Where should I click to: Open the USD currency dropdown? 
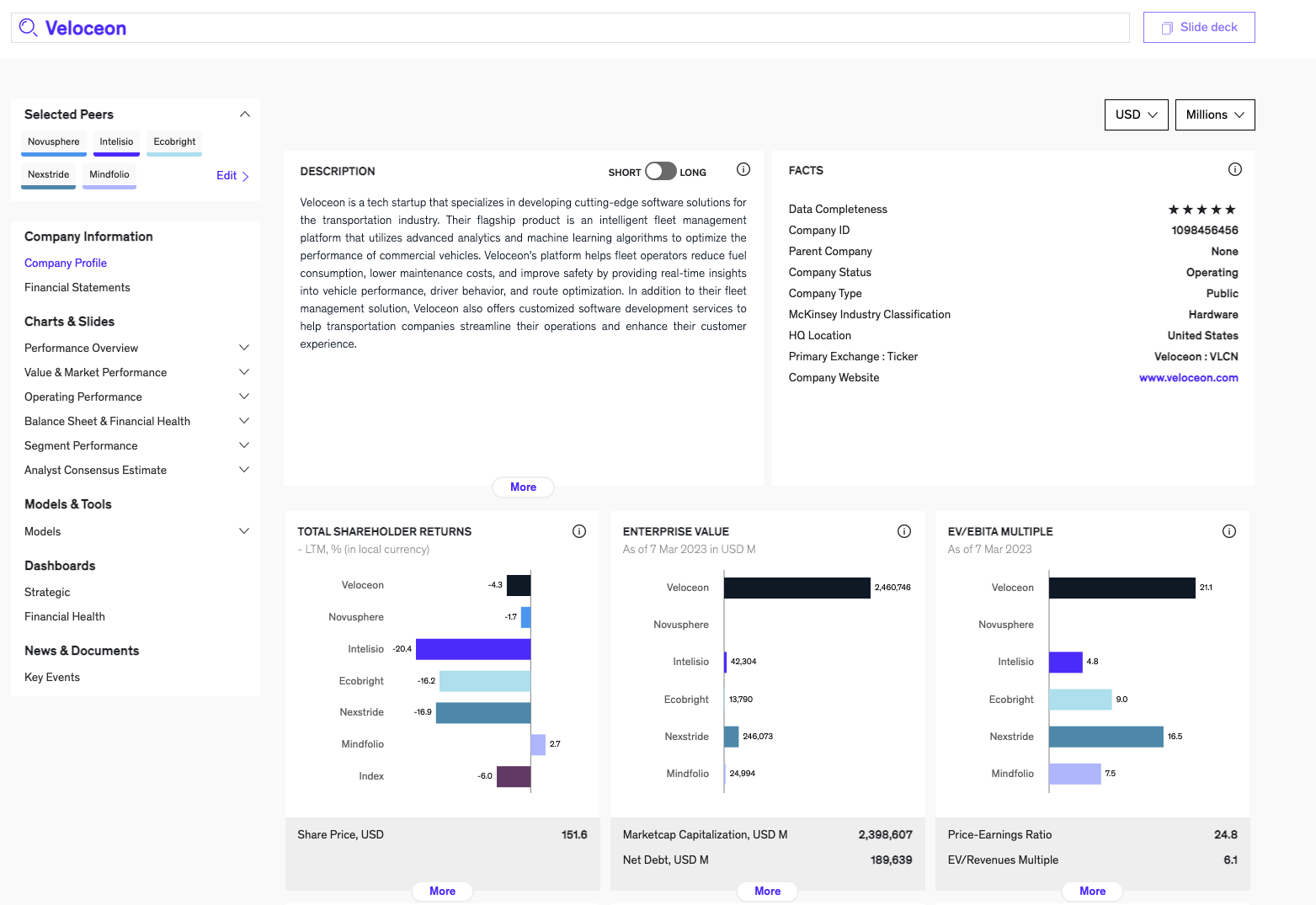tap(1136, 114)
